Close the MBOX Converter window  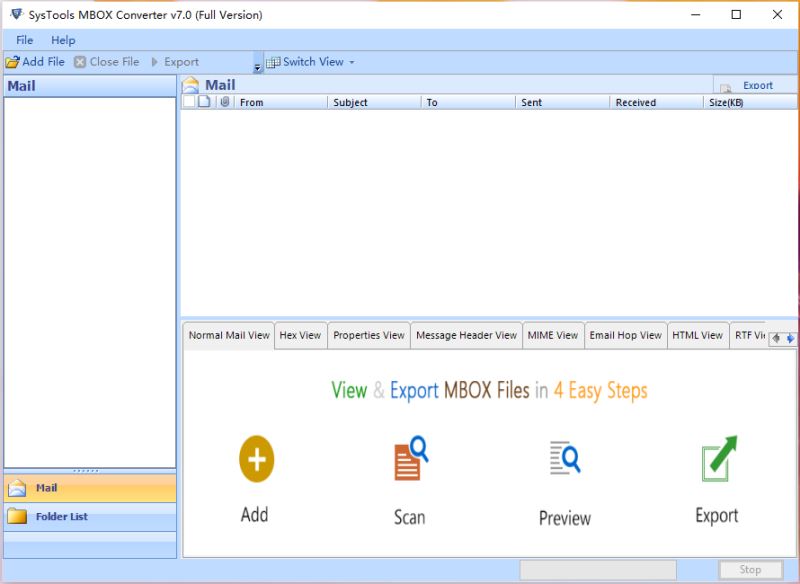778,15
